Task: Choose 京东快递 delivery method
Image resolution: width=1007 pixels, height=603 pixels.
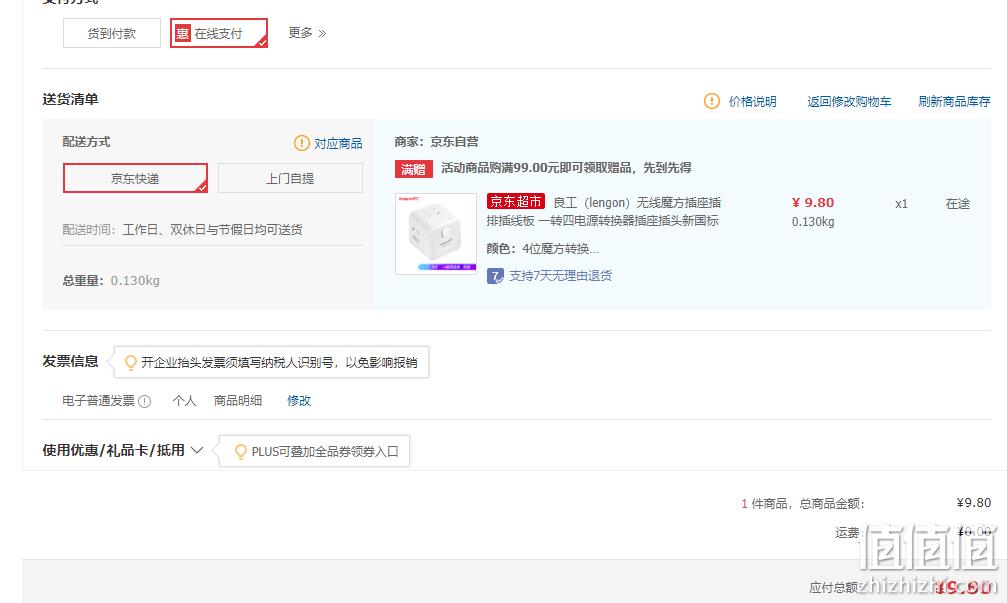Action: (136, 178)
